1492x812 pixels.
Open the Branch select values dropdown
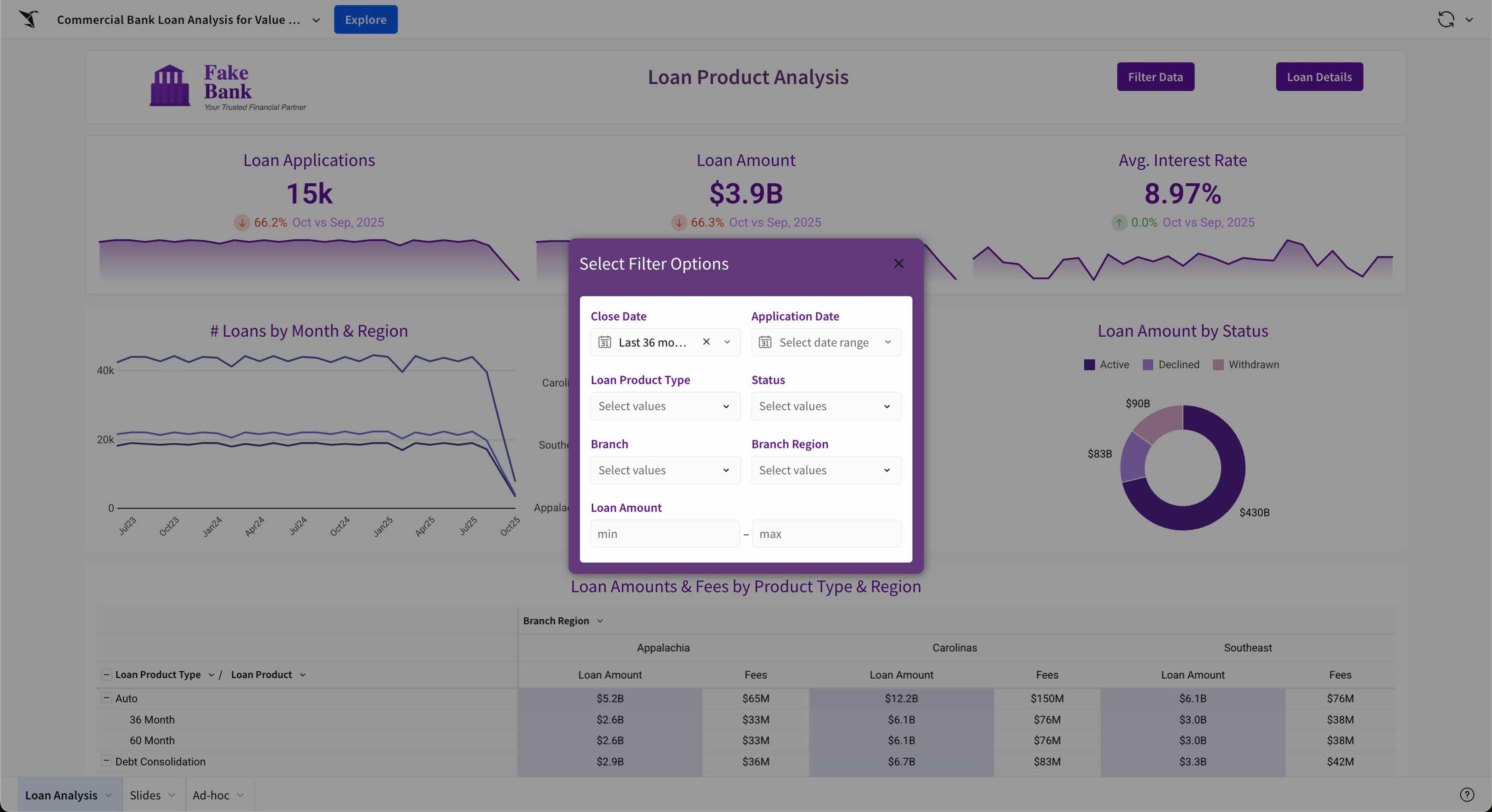click(665, 470)
